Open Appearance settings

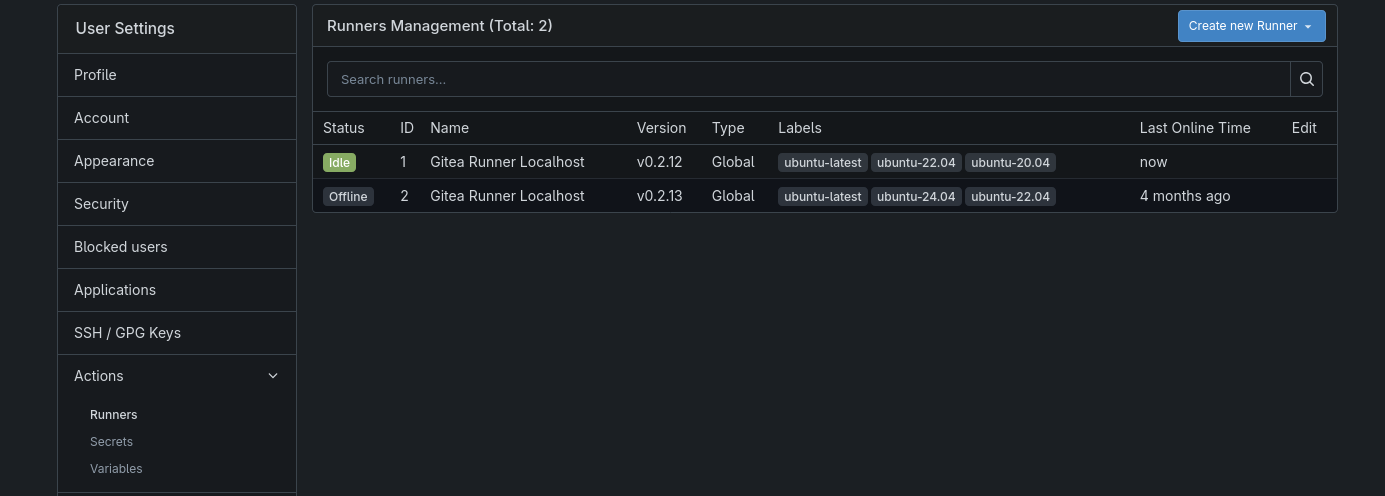coord(177,161)
